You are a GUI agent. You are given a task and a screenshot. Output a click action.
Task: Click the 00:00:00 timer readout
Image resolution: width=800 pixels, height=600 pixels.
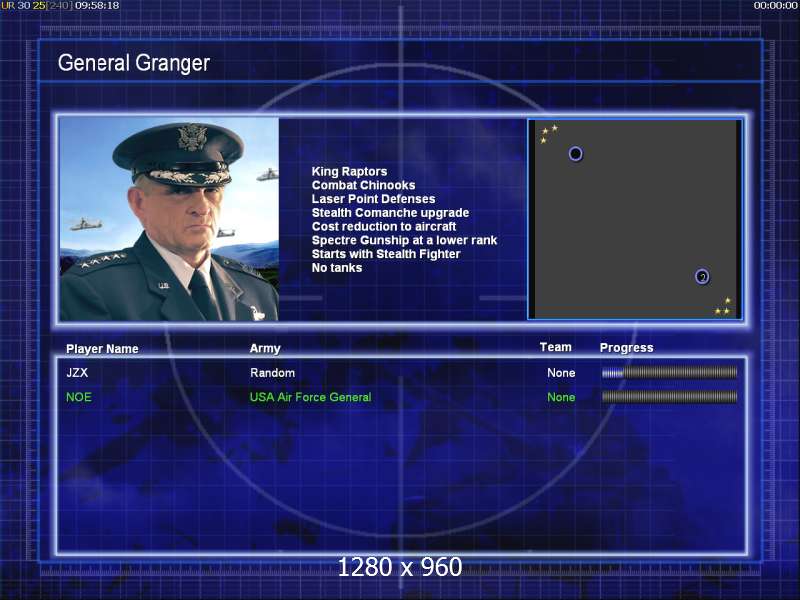tap(776, 6)
